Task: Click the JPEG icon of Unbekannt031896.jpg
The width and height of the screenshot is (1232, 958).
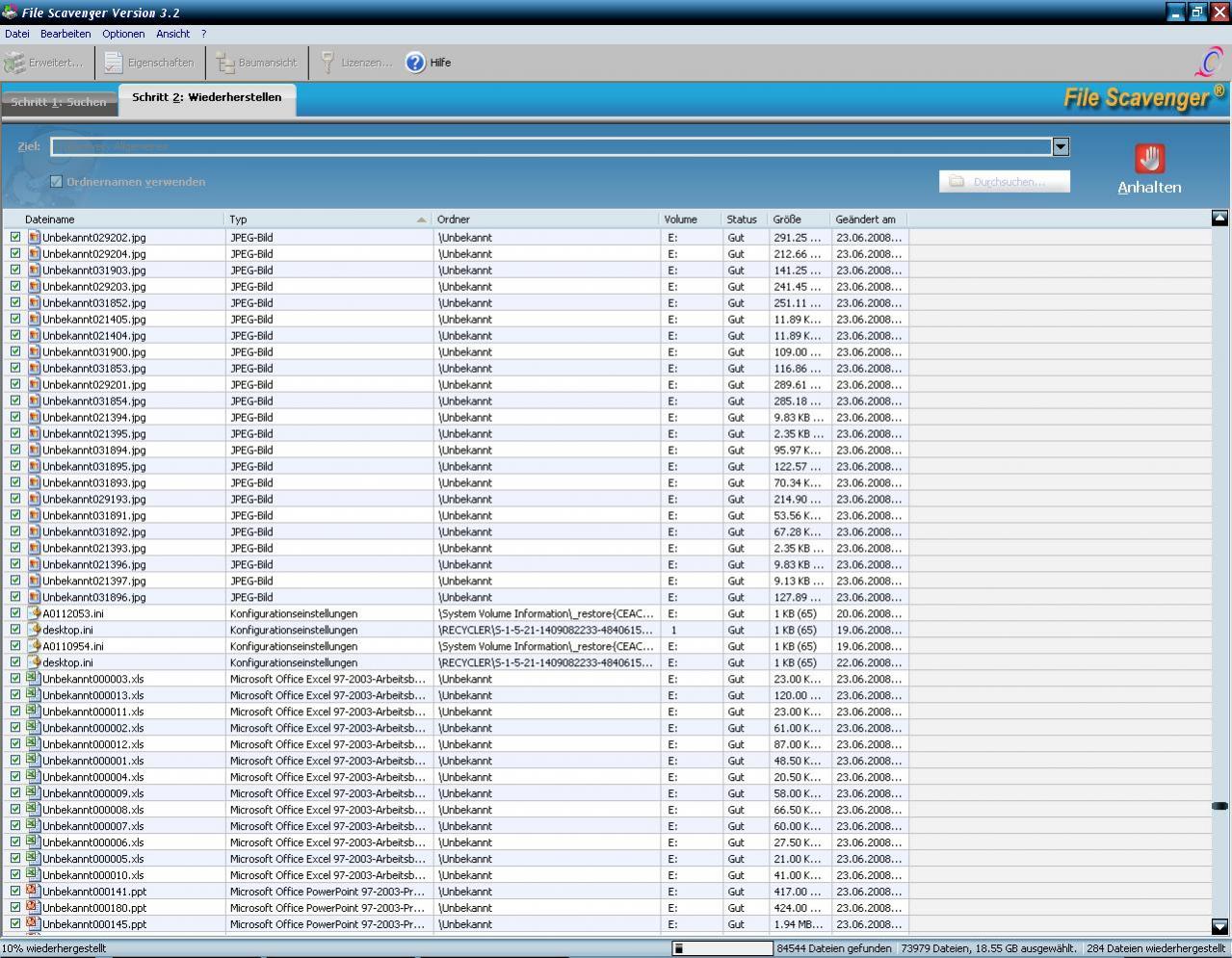Action: (34, 597)
